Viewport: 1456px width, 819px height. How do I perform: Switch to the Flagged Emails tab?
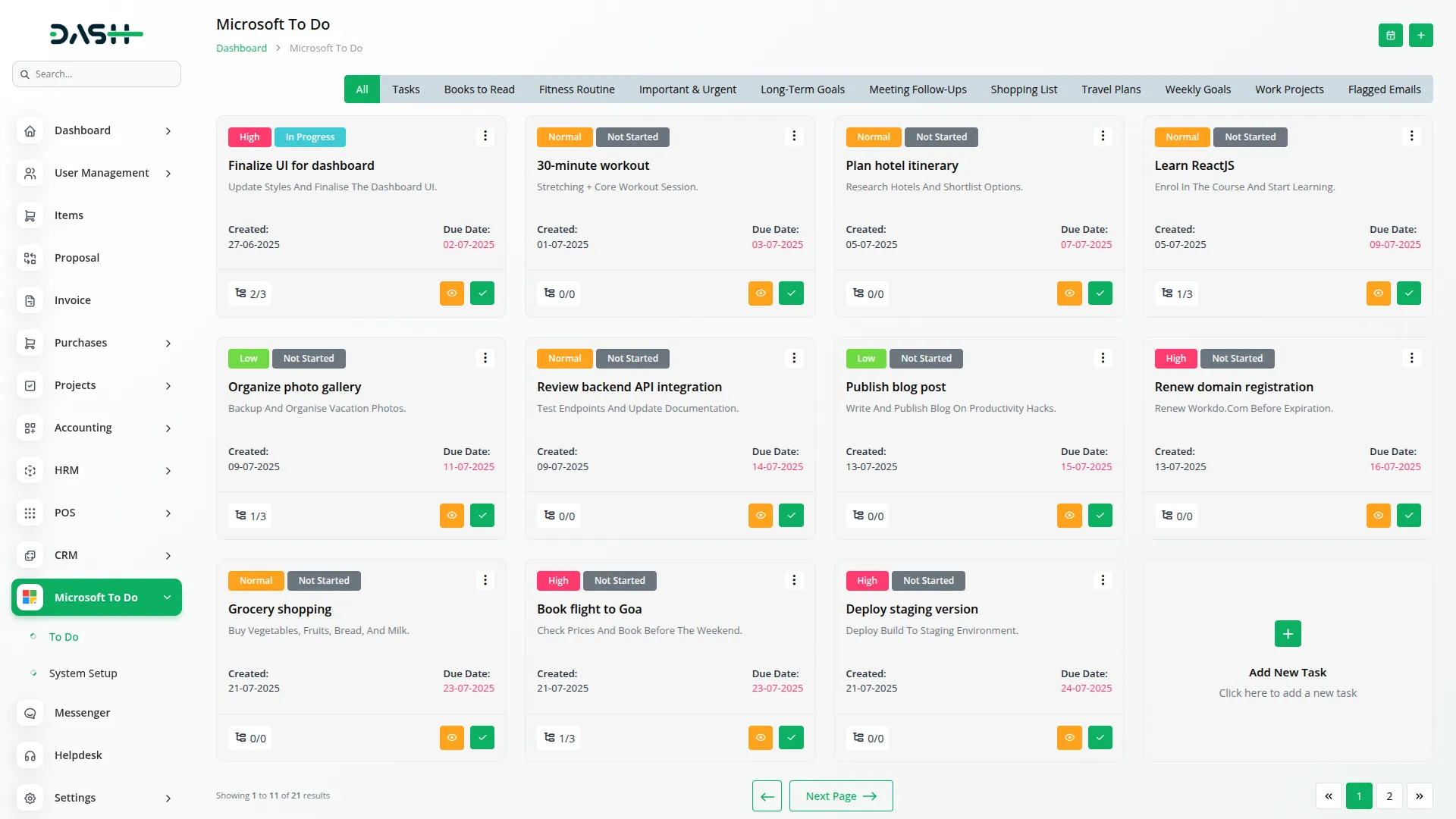pos(1384,89)
